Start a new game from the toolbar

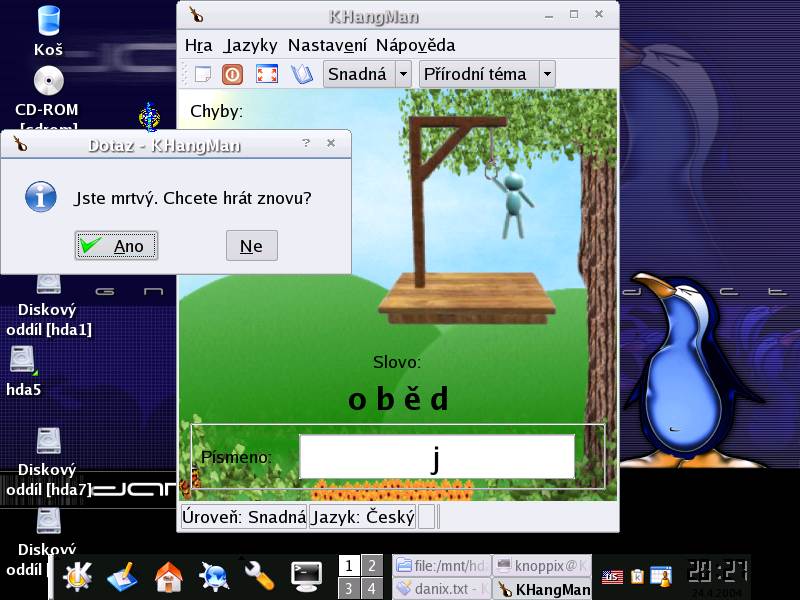(x=203, y=74)
